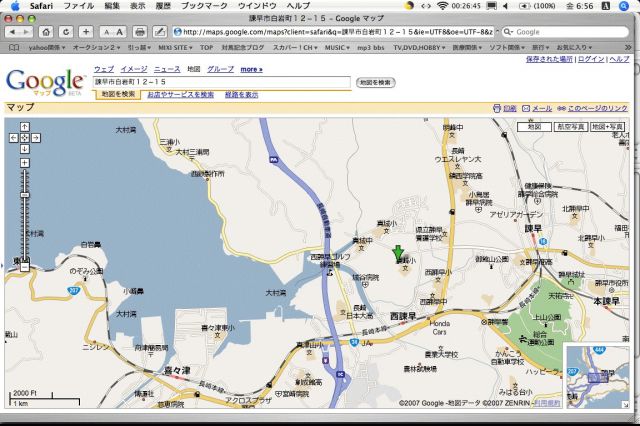Click the pan left arrow on map
Image resolution: width=640 pixels, height=426 pixels.
pyautogui.click(x=15, y=137)
